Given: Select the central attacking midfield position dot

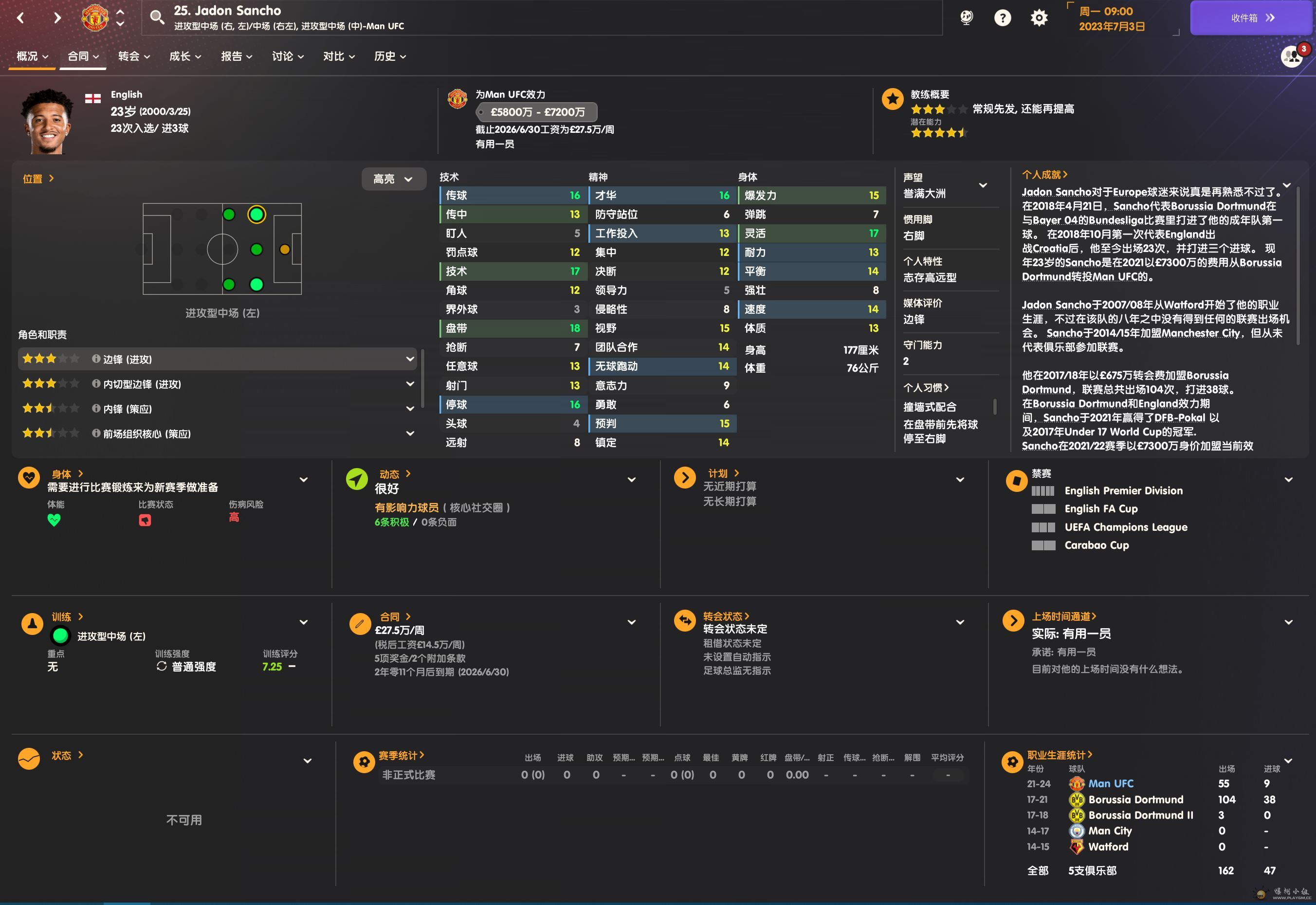Looking at the screenshot, I should click(256, 250).
